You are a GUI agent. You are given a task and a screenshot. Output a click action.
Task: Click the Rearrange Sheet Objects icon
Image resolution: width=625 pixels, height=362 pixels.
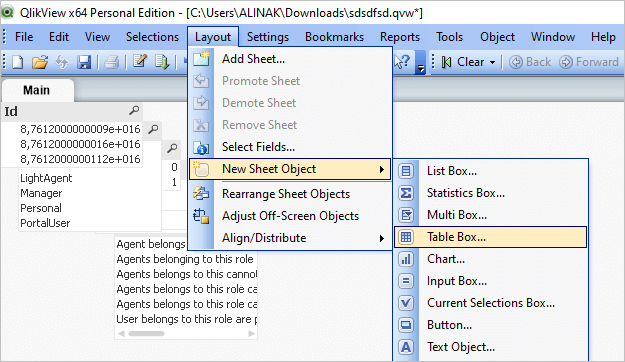pyautogui.click(x=201, y=193)
